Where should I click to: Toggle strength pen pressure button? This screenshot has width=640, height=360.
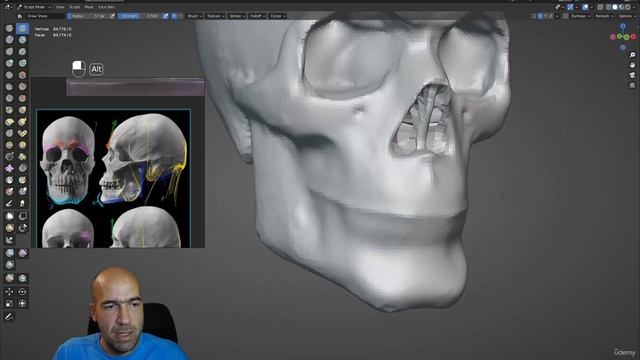(x=166, y=16)
